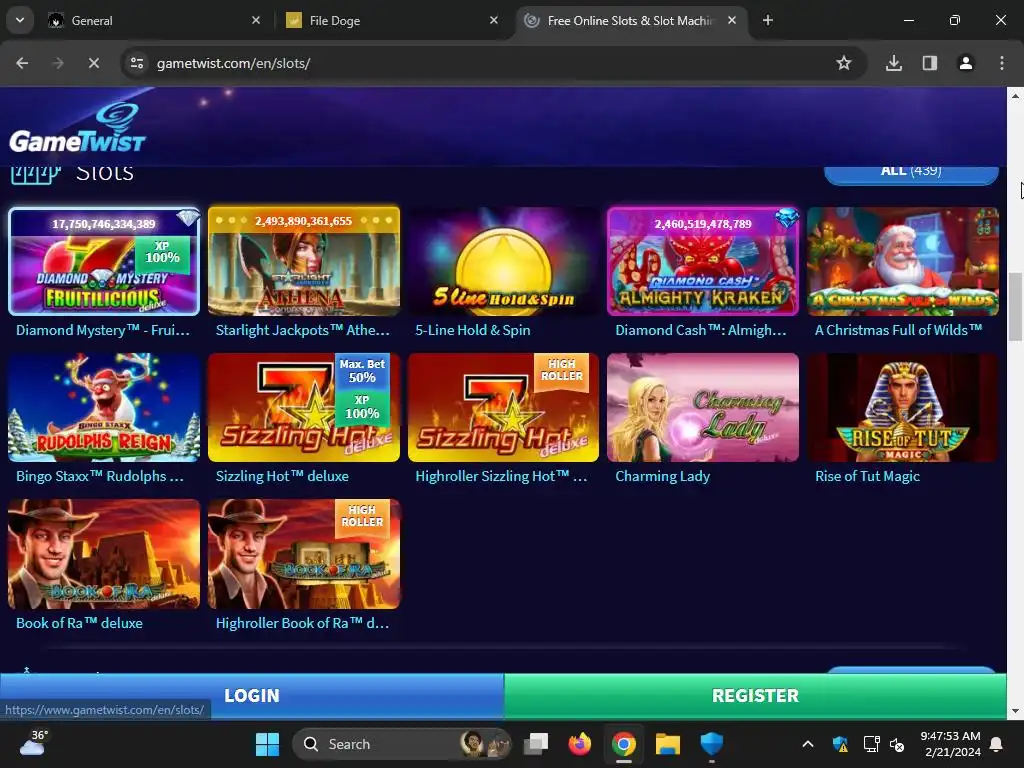Close the File Doge tab
Screen dimensions: 1024x768
494,20
